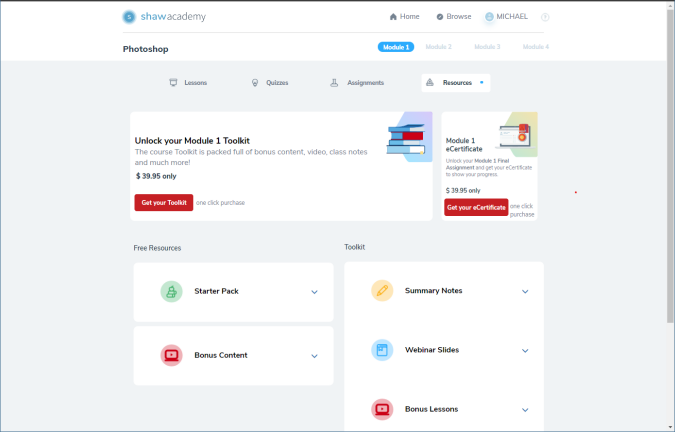
Task: Click the Starter Pack green icon
Action: coord(171,291)
